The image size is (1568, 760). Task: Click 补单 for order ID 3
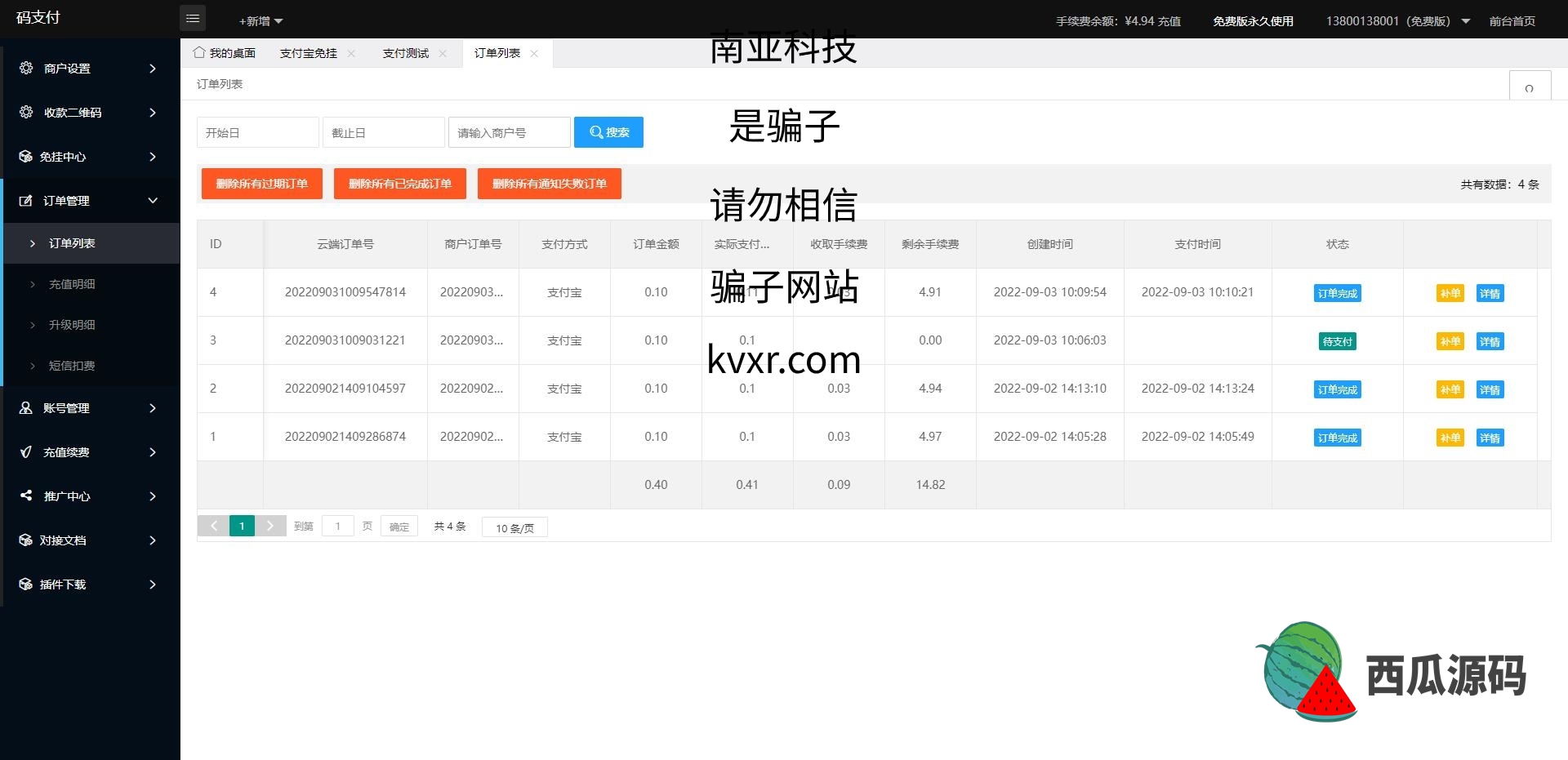click(1450, 341)
